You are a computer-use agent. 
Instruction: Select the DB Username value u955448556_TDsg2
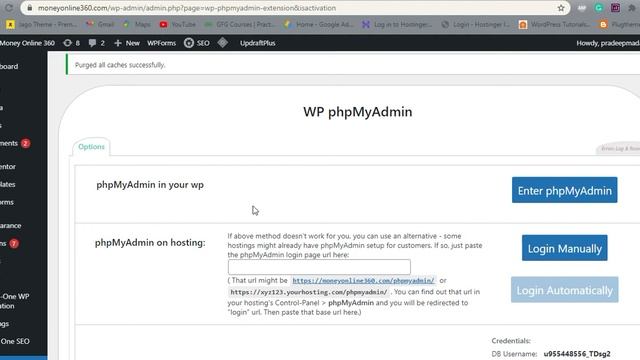(x=577, y=354)
